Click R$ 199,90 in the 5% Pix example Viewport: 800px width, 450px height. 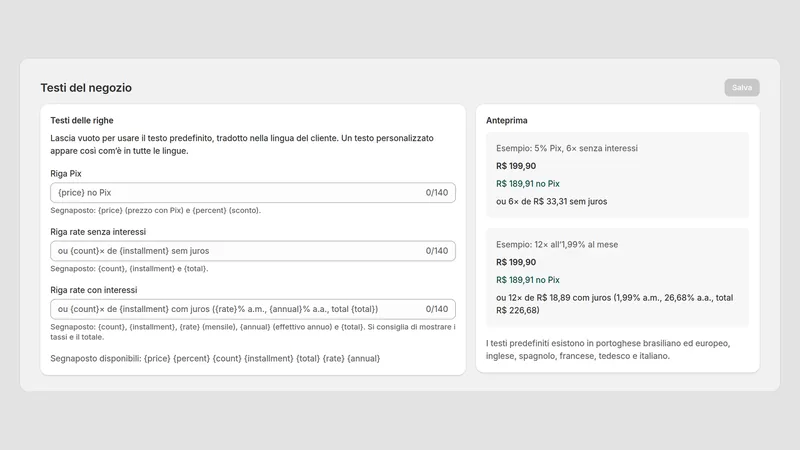pos(516,166)
